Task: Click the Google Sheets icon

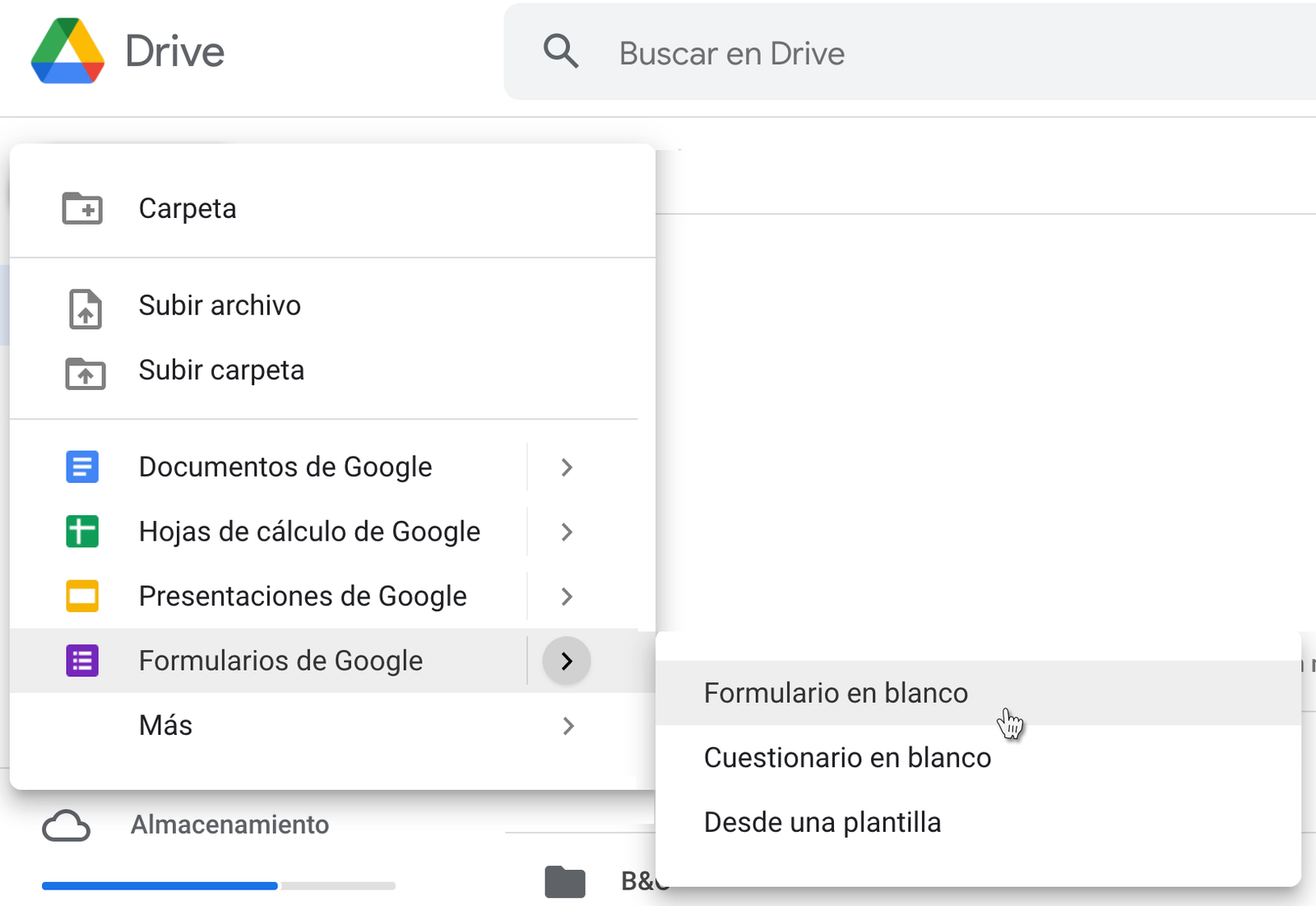Action: (81, 532)
